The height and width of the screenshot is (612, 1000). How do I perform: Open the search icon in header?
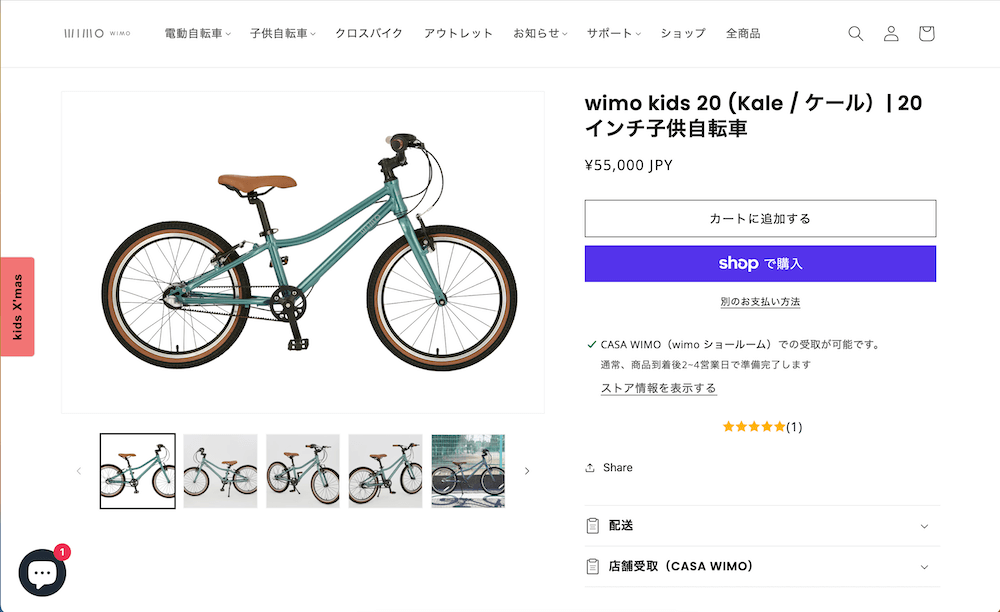(855, 33)
